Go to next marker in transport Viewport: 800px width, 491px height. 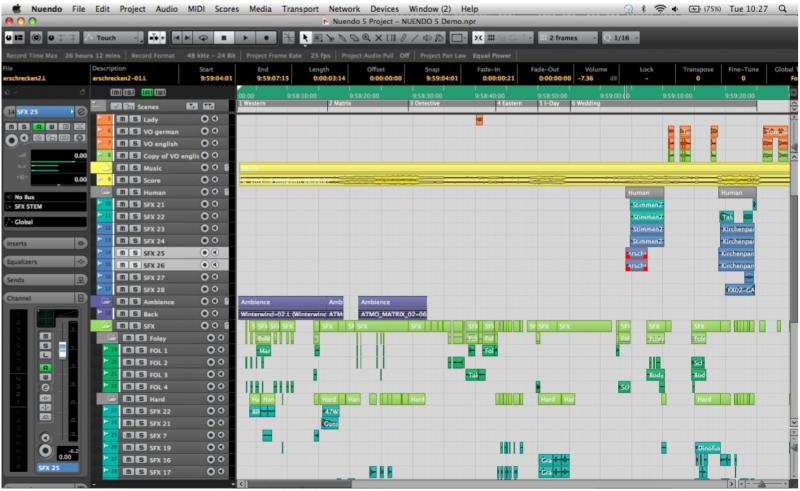coord(188,38)
